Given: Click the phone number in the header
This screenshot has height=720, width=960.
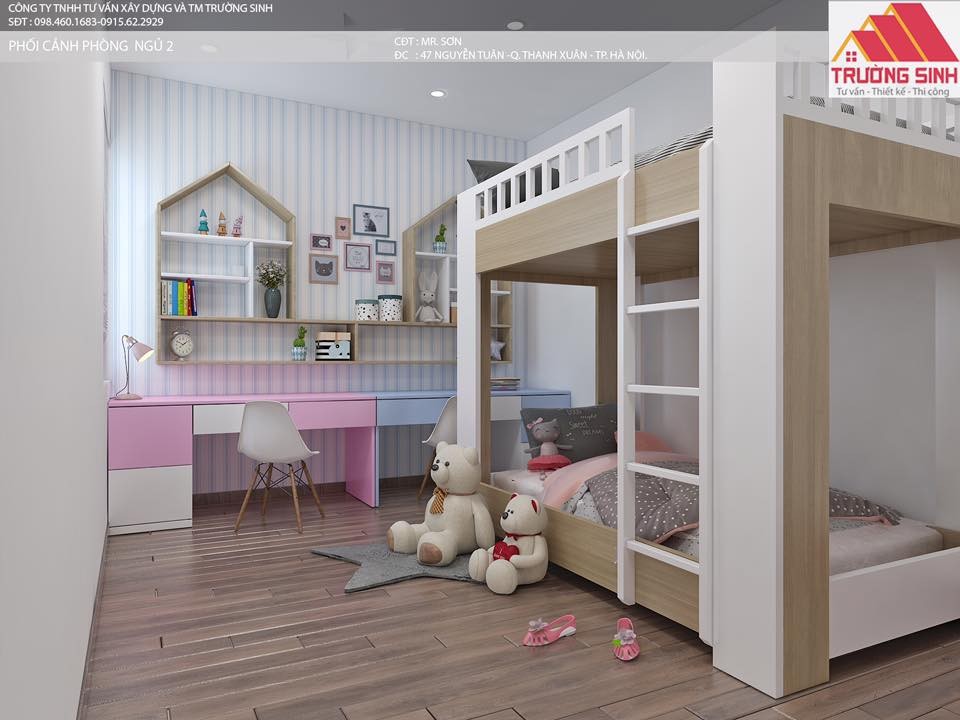Looking at the screenshot, I should point(86,21).
